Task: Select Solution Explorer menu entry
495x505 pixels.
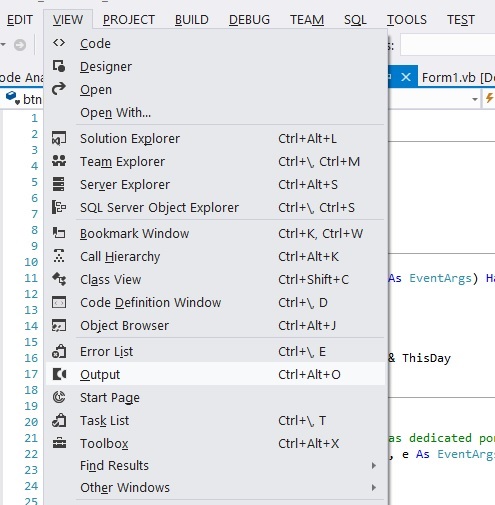Action: 216,138
